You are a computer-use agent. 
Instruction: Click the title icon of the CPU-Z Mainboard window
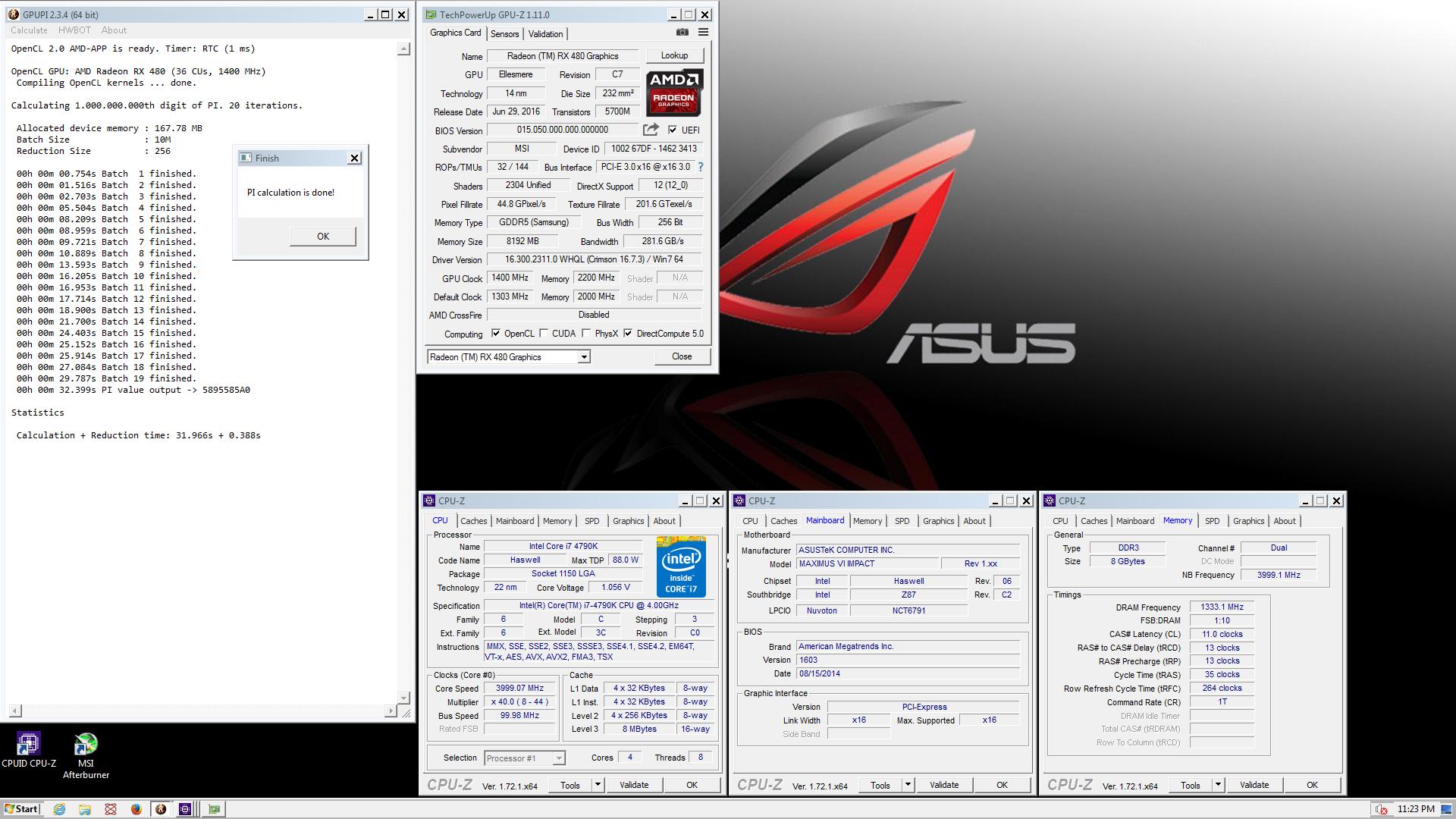pyautogui.click(x=739, y=500)
